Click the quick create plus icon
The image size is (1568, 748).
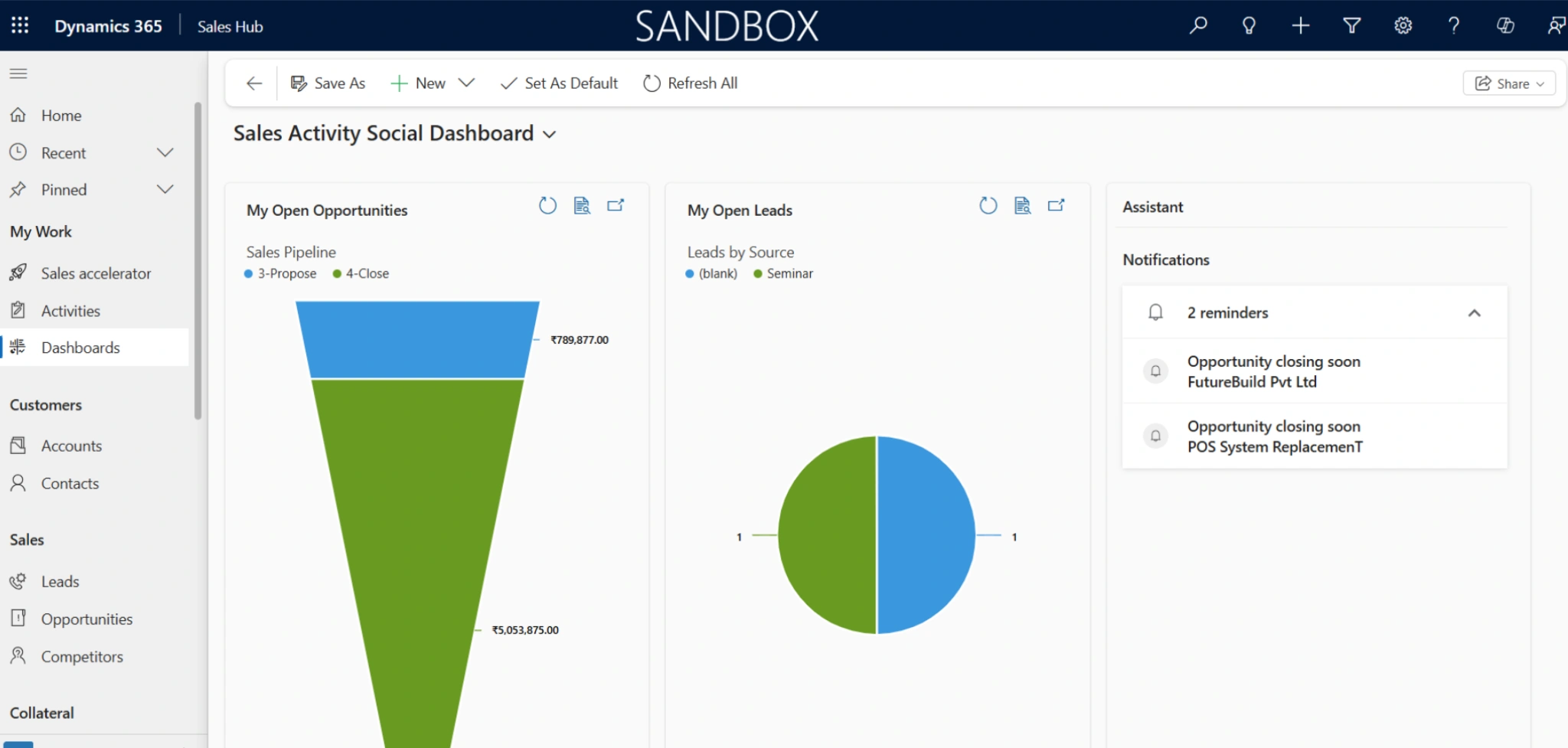coord(1300,25)
